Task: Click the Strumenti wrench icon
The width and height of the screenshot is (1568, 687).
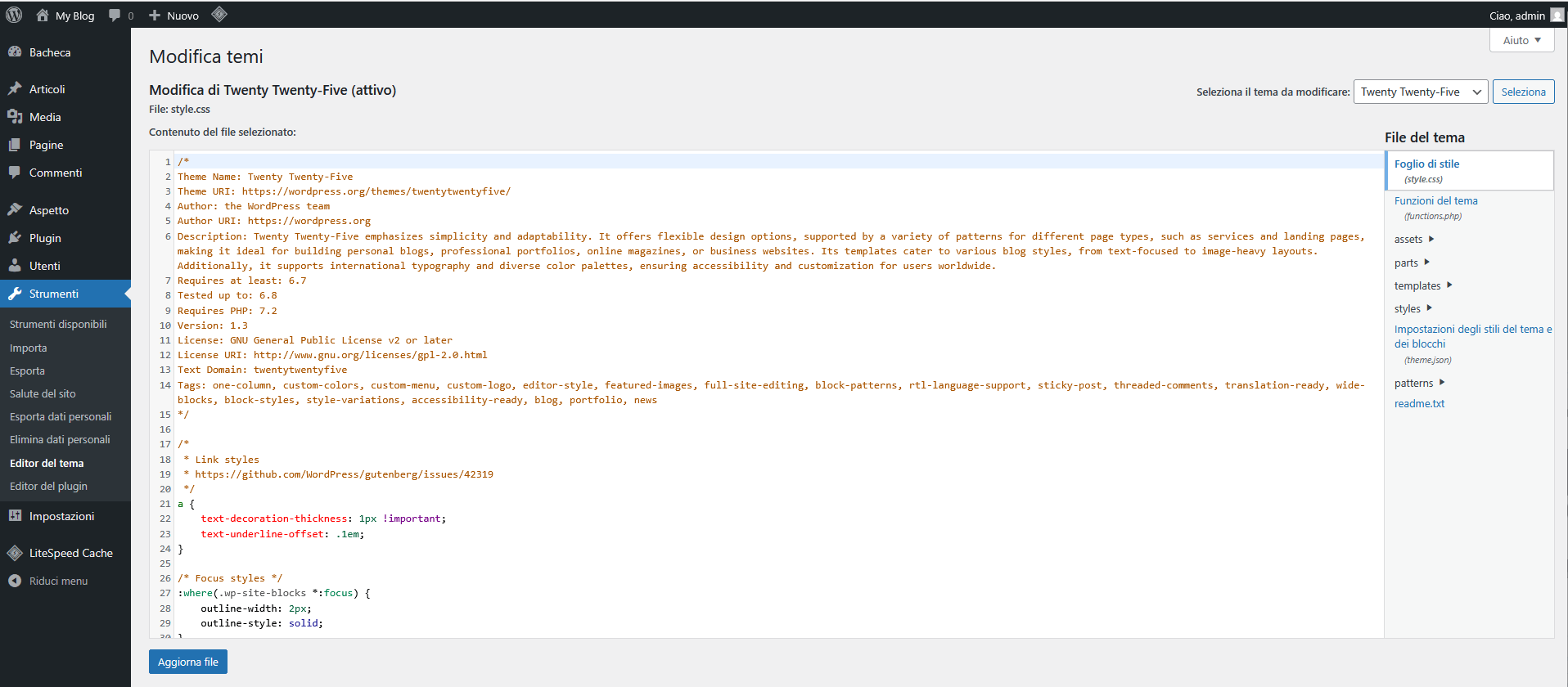Action: (x=15, y=293)
